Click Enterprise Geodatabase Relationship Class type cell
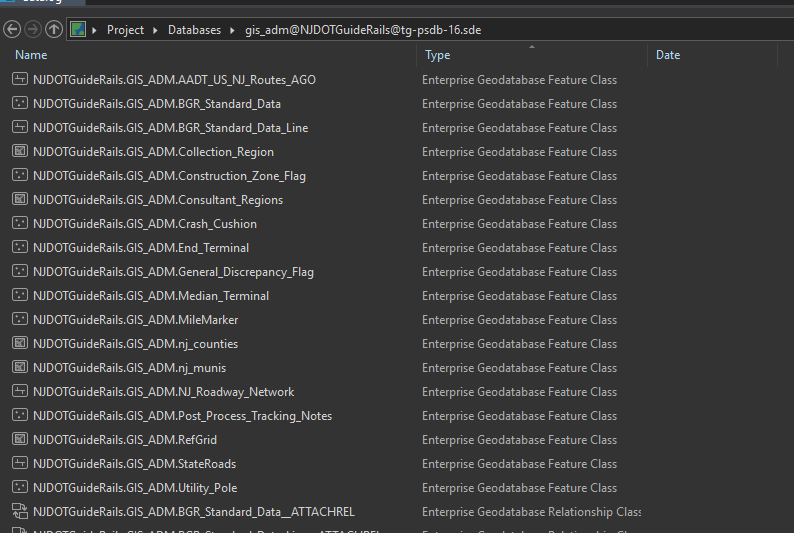Image resolution: width=794 pixels, height=533 pixels. 531,512
